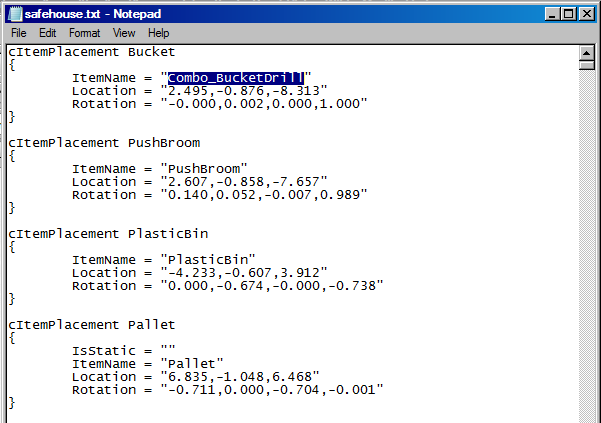Image resolution: width=601 pixels, height=423 pixels.
Task: Open the Edit menu
Action: [x=48, y=33]
